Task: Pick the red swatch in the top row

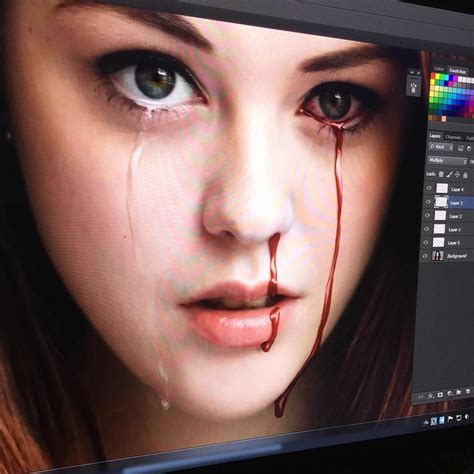Action: pyautogui.click(x=433, y=76)
